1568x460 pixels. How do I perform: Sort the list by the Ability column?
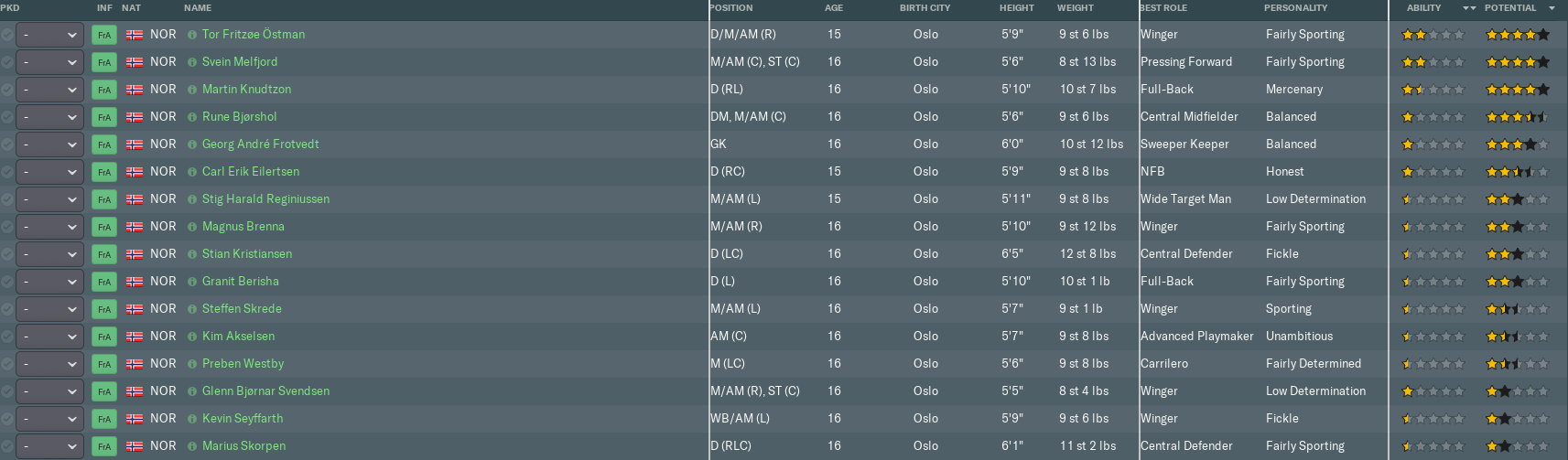[1423, 8]
